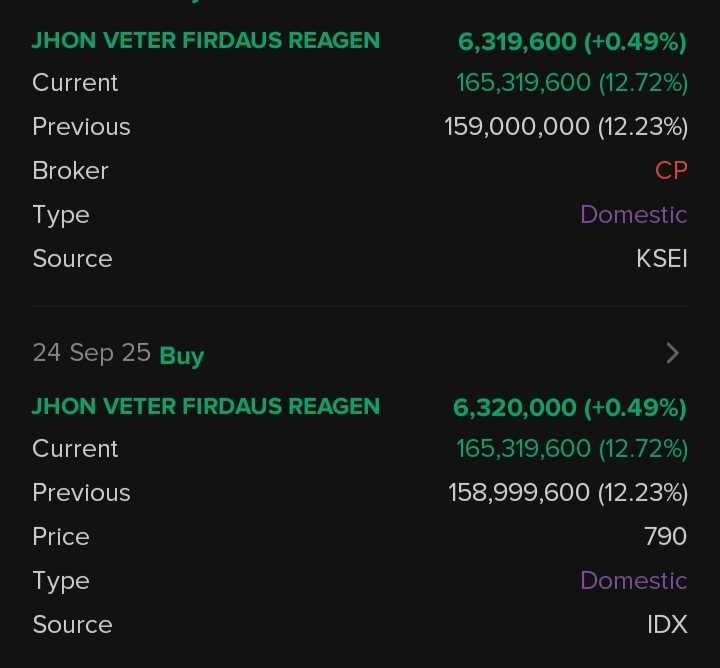Tap current holding value above 159,000,000
Viewport: 720px width, 668px height.
click(x=572, y=83)
